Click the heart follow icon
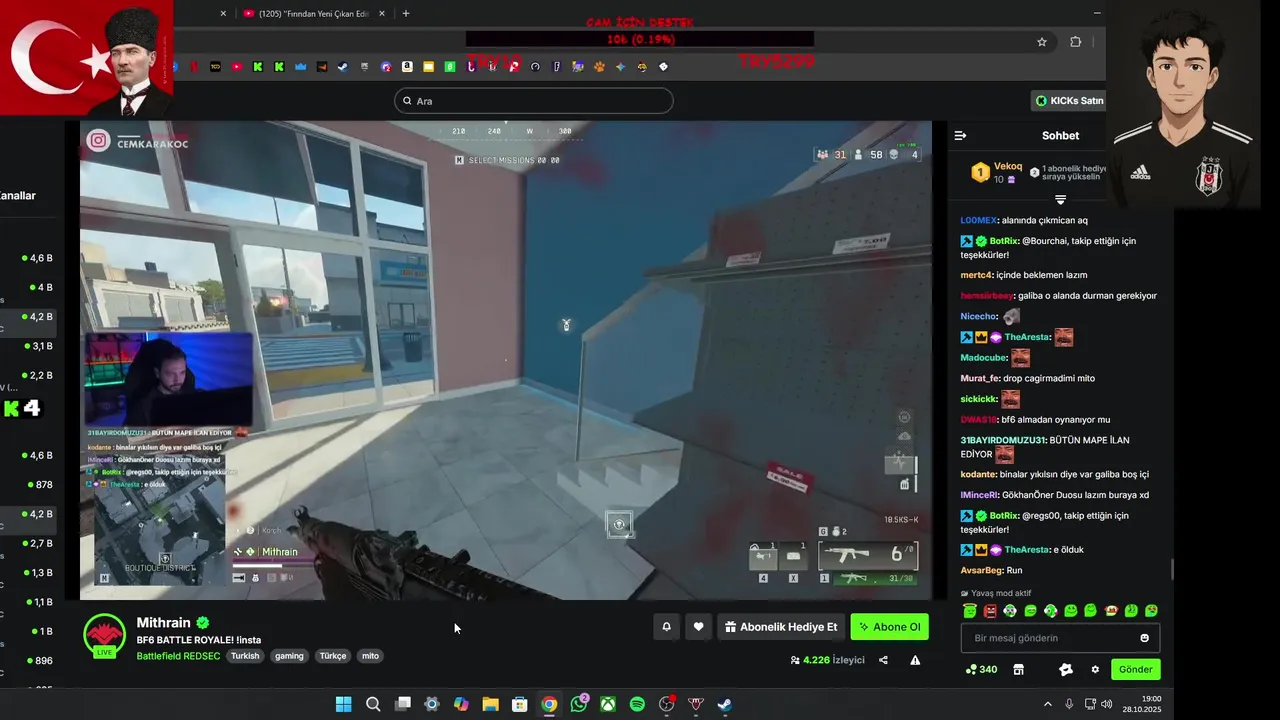 click(x=699, y=627)
